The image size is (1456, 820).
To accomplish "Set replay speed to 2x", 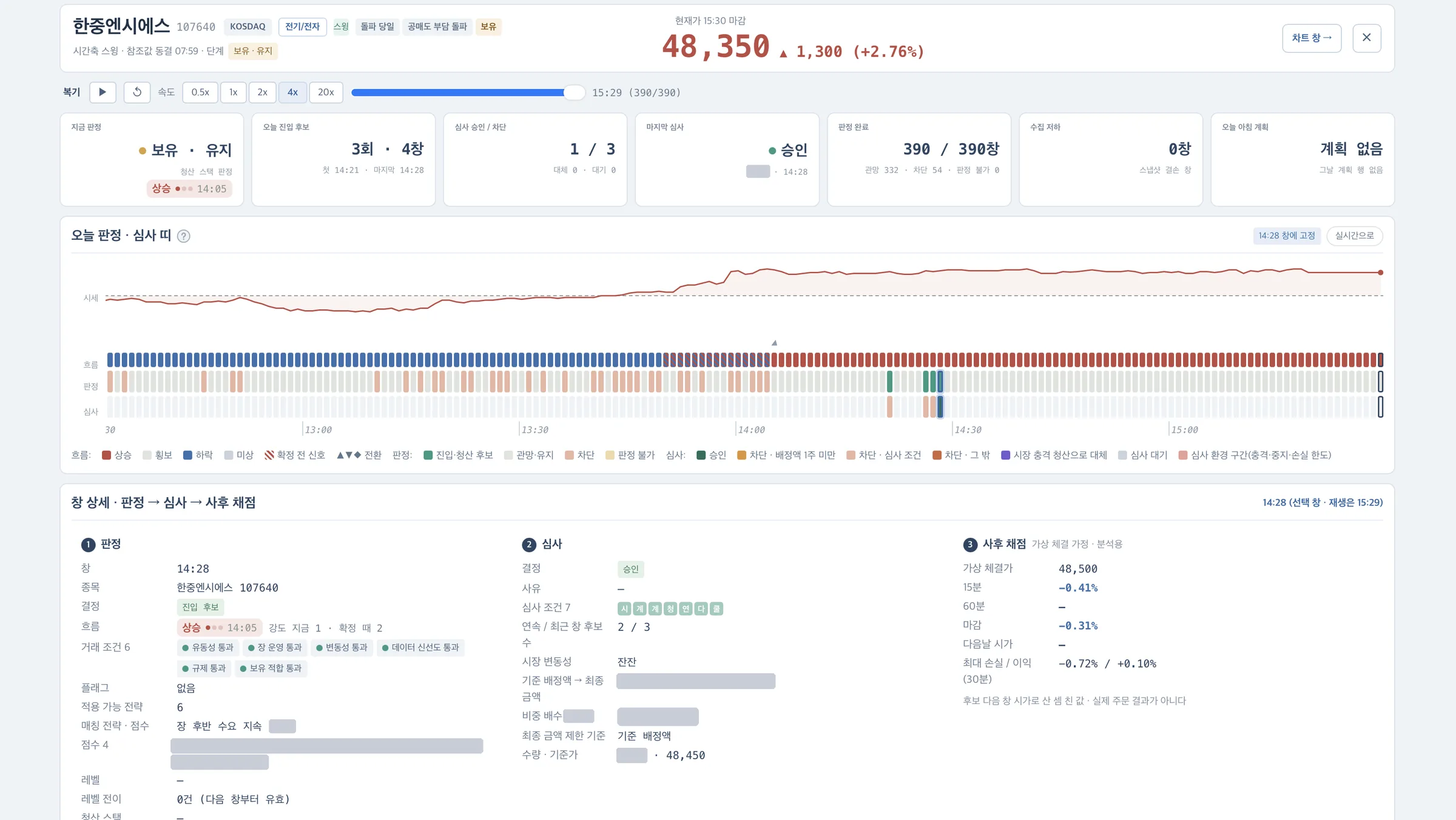I will pos(263,92).
